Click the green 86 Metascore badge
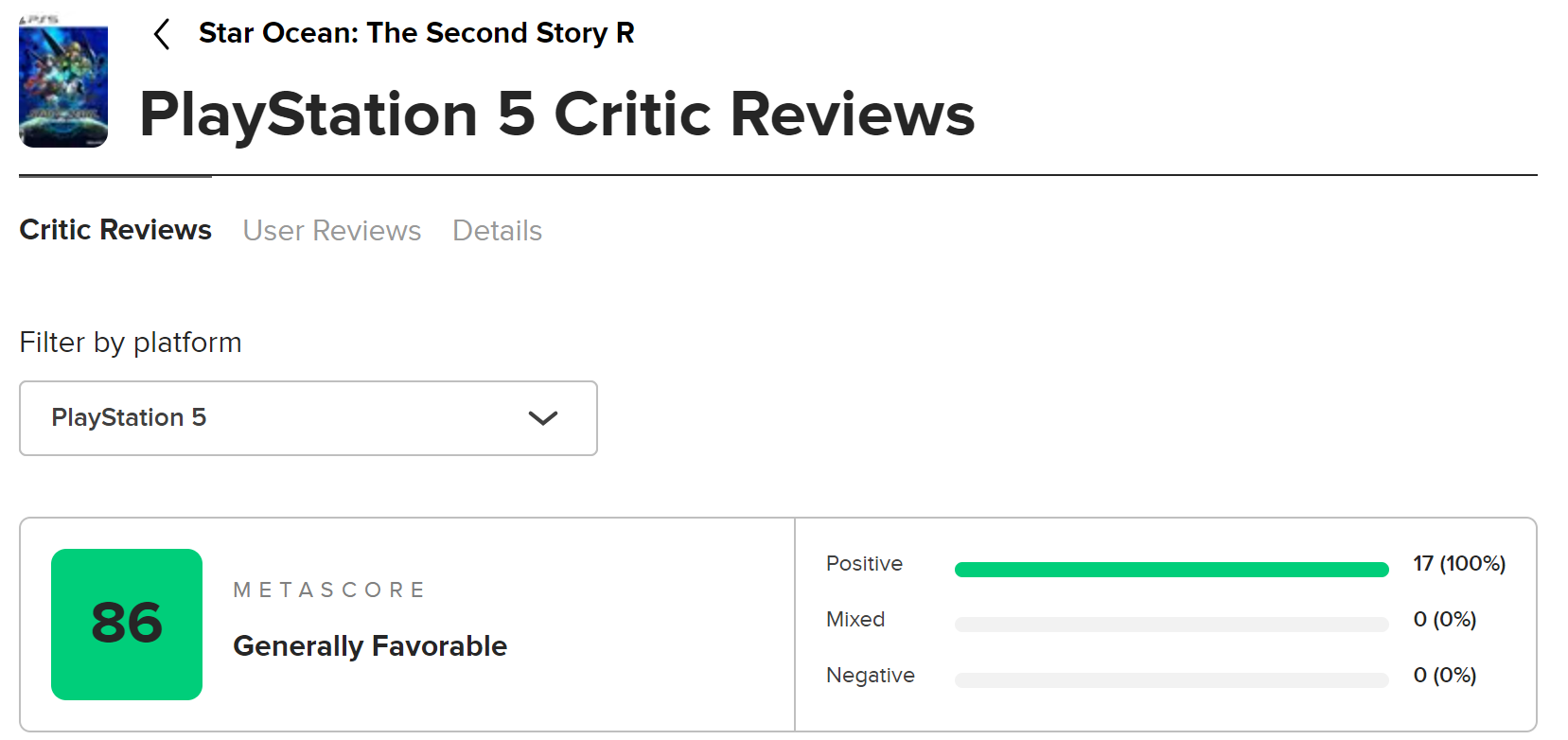This screenshot has width=1568, height=740. click(127, 625)
